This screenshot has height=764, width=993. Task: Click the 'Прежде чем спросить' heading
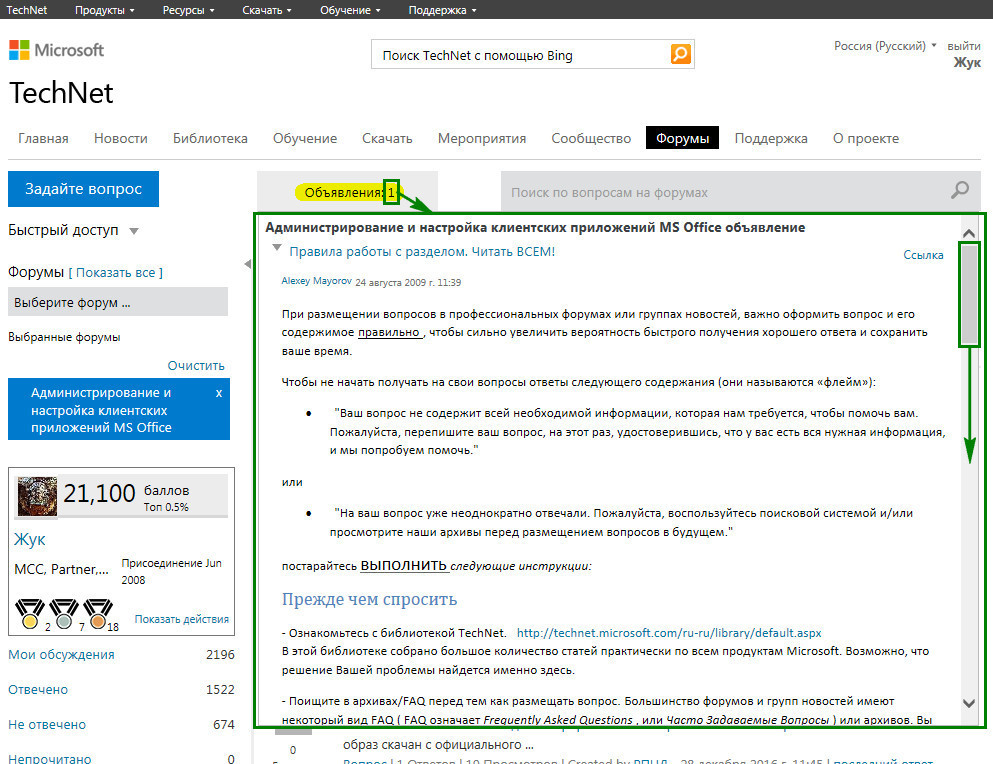tap(369, 599)
